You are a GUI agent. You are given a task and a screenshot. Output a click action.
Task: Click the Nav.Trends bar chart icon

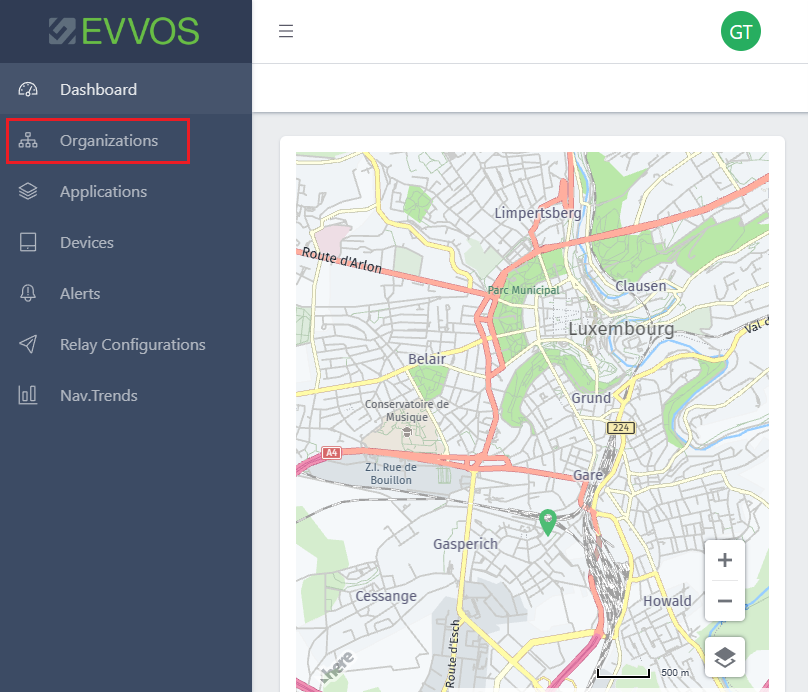click(28, 395)
